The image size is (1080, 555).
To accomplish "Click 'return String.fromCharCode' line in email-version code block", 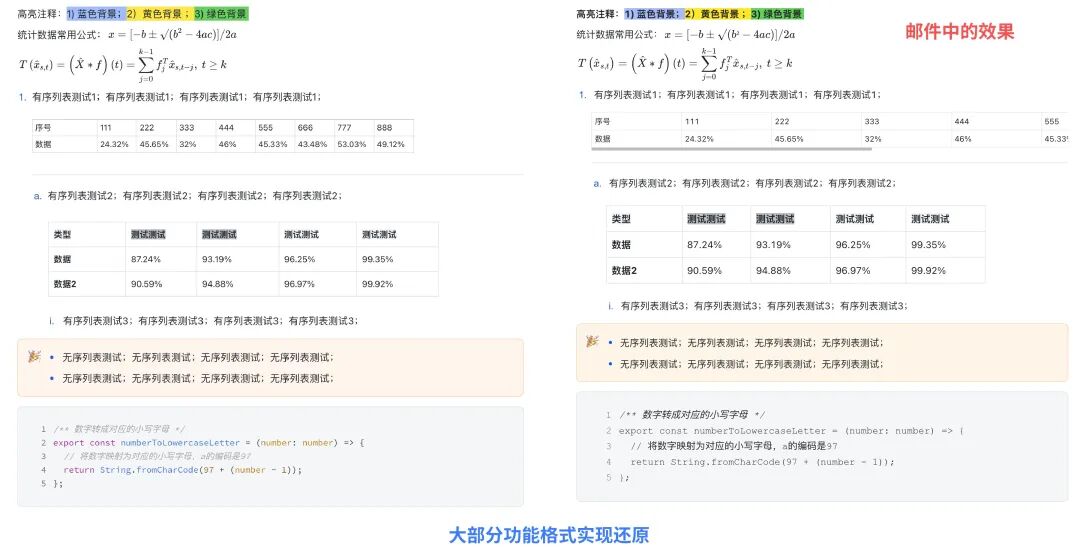I will [762, 462].
